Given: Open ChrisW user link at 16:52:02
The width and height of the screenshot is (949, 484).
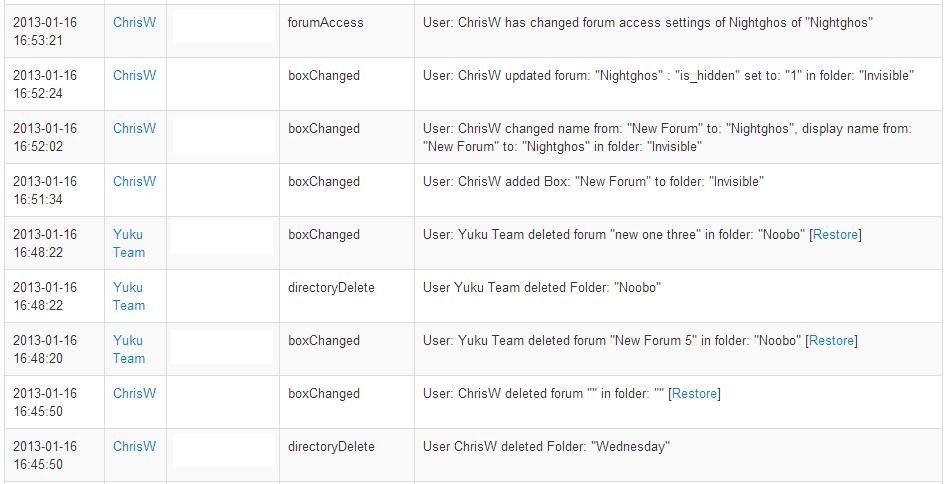Looking at the screenshot, I should pos(134,128).
